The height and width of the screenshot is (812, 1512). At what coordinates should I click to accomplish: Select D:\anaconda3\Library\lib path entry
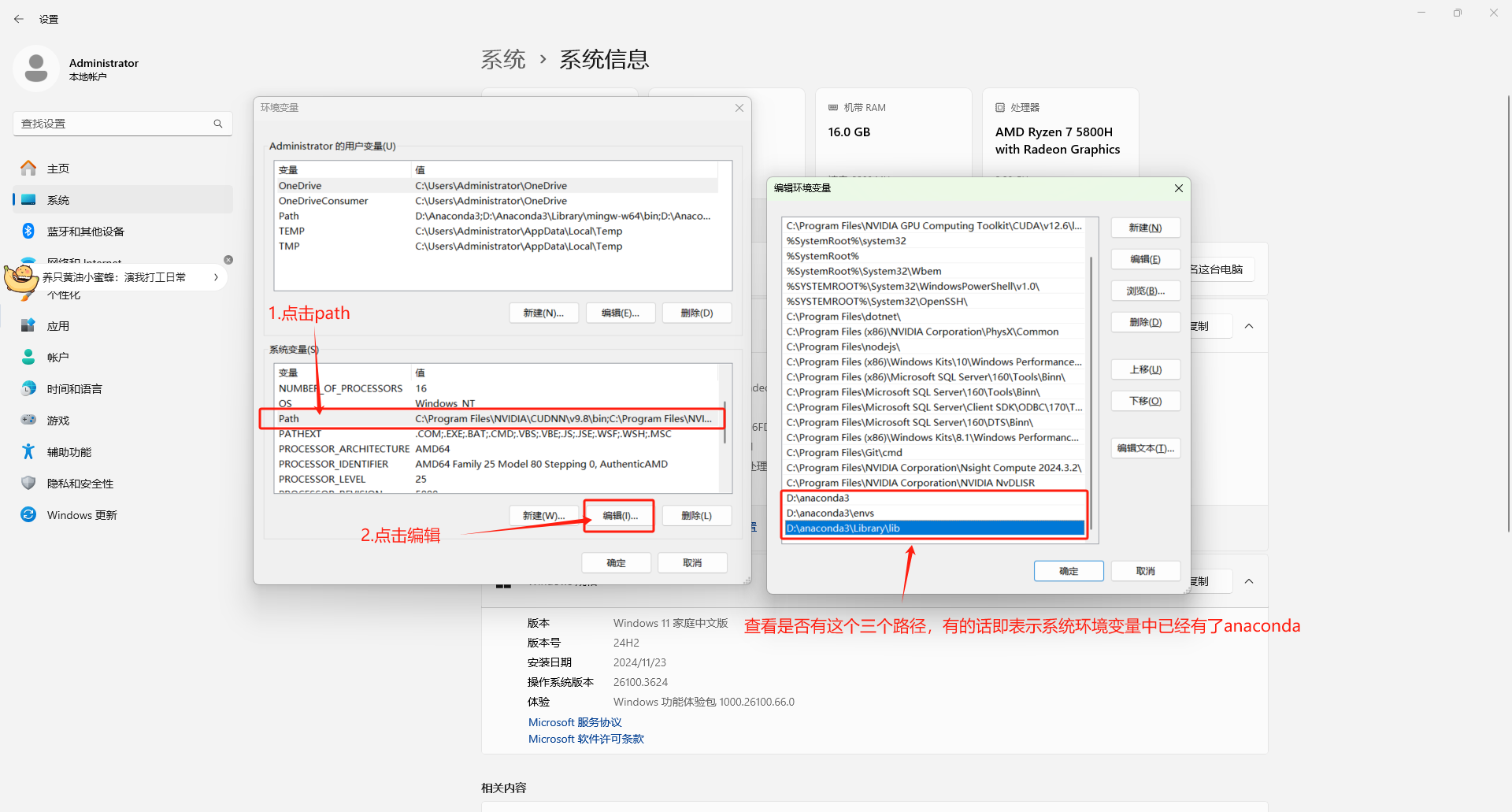click(935, 528)
